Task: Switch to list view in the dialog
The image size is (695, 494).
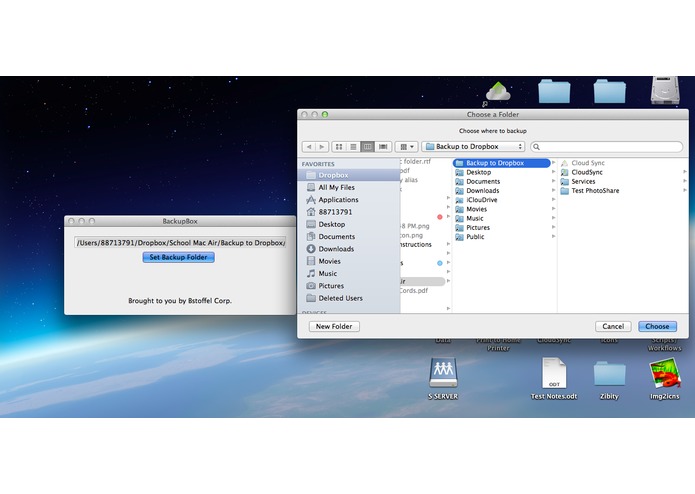Action: point(353,147)
